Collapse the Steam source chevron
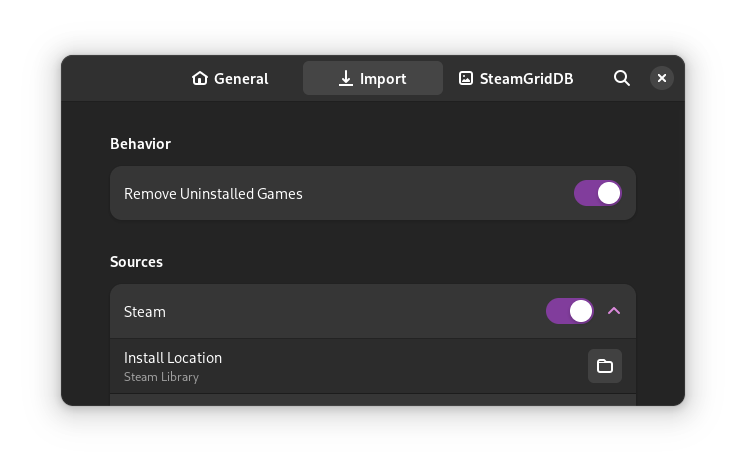Screen dimensions: 746x473 [x=614, y=311]
